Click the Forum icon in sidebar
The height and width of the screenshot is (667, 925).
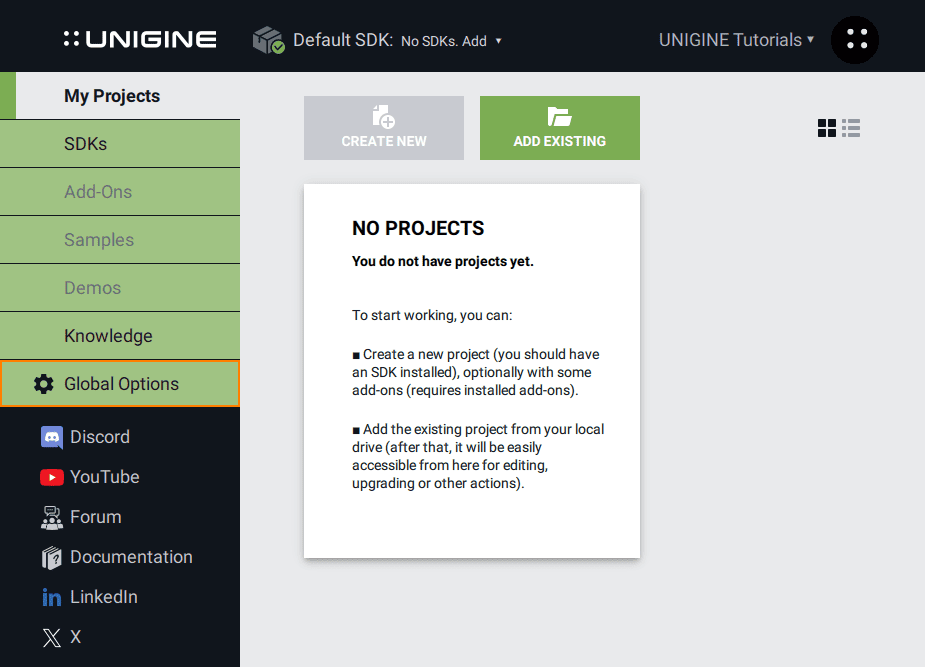pyautogui.click(x=52, y=517)
